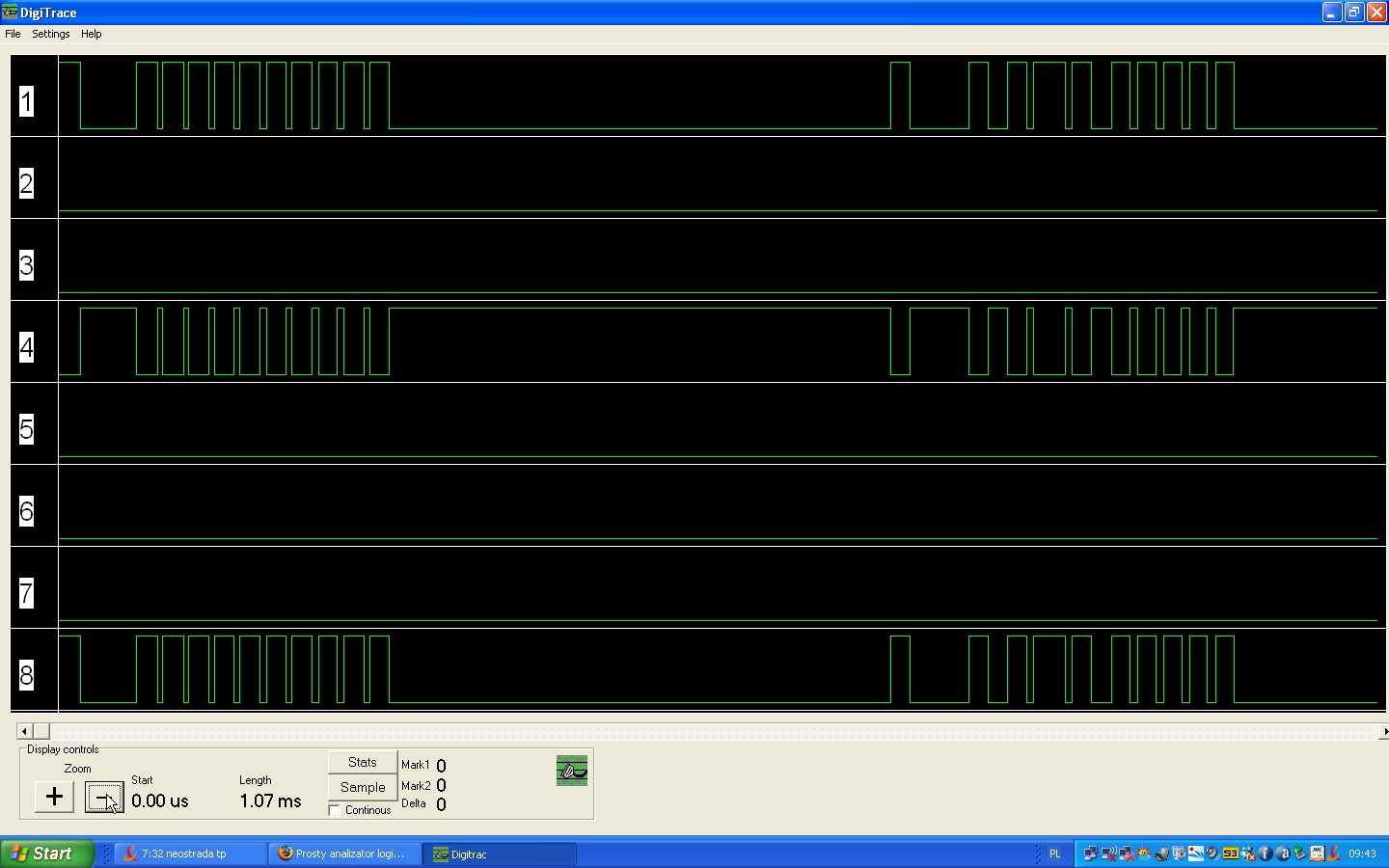Click the blue 'a' tray icon

point(1282,854)
